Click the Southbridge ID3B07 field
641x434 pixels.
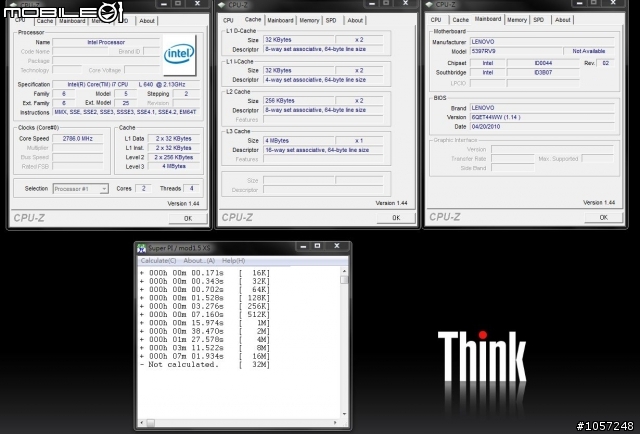[543, 73]
